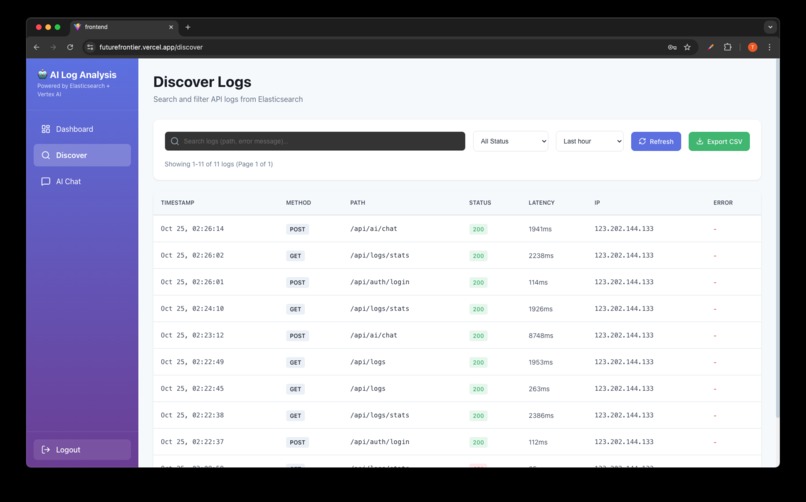The image size is (806, 502).
Task: Click the Logout button
Action: pos(82,450)
